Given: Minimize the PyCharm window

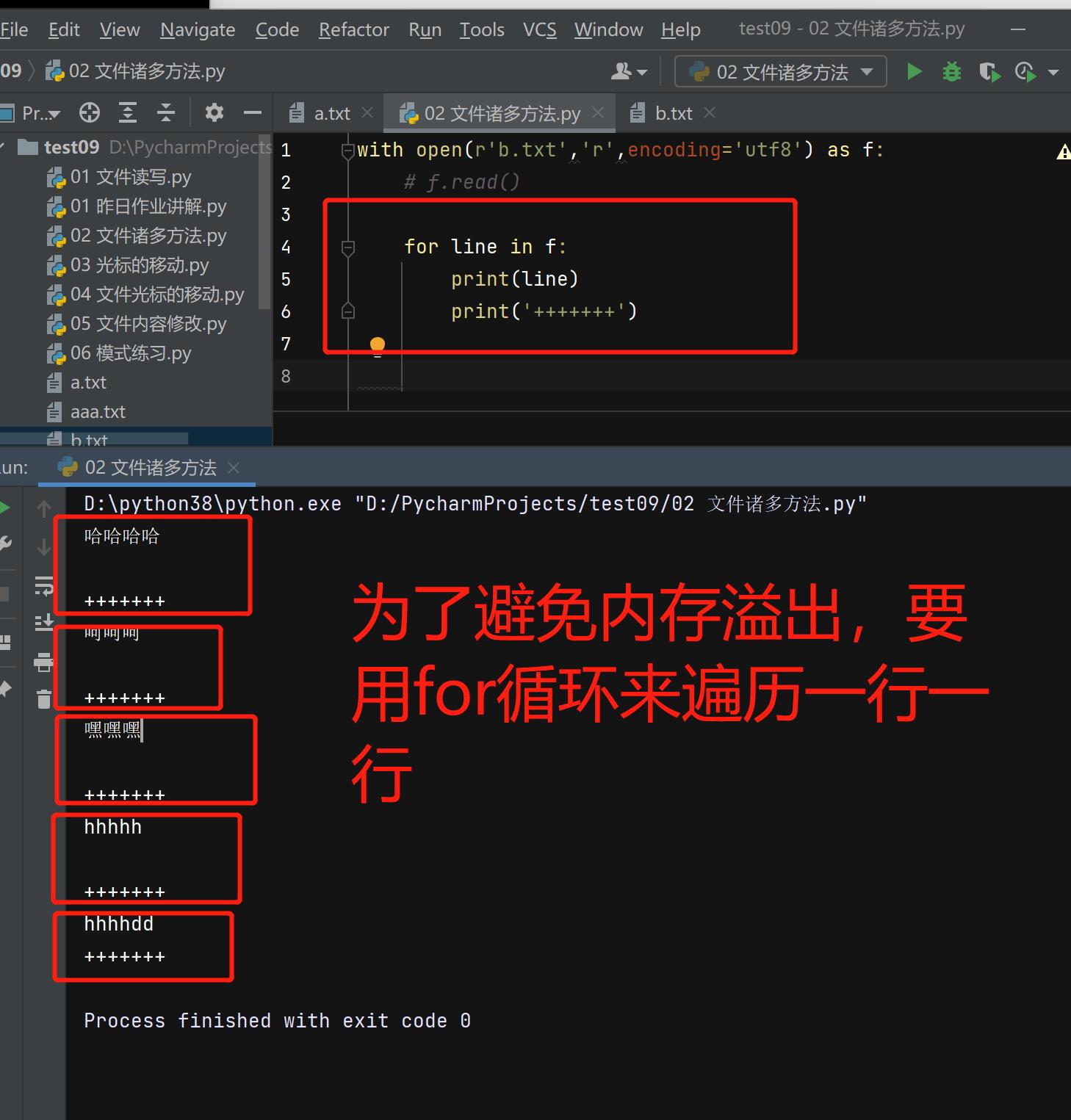Looking at the screenshot, I should tap(1018, 29).
